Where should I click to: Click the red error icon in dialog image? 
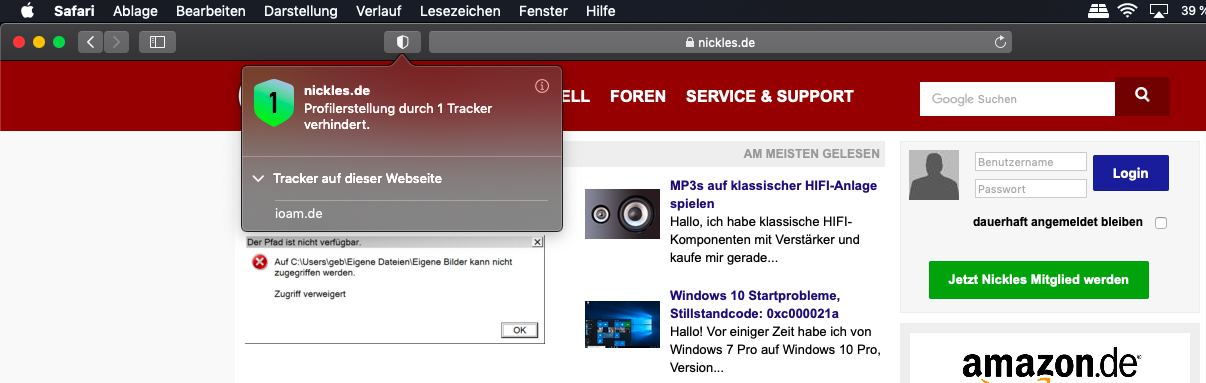point(260,262)
